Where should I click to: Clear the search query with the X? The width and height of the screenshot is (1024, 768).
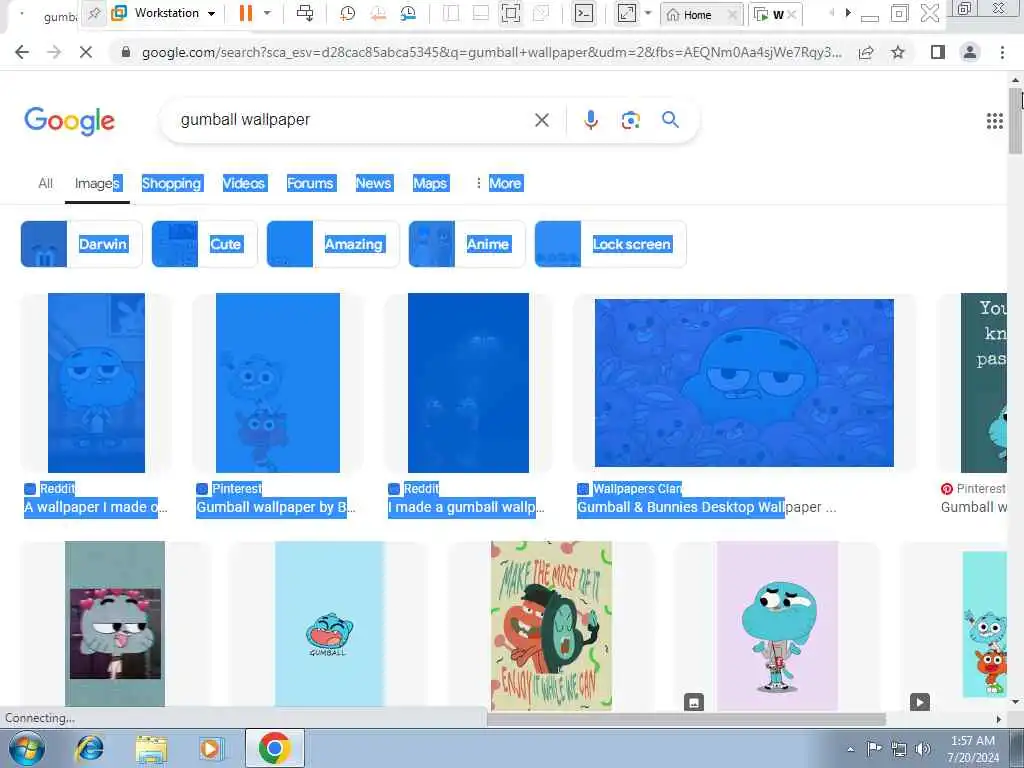point(541,120)
